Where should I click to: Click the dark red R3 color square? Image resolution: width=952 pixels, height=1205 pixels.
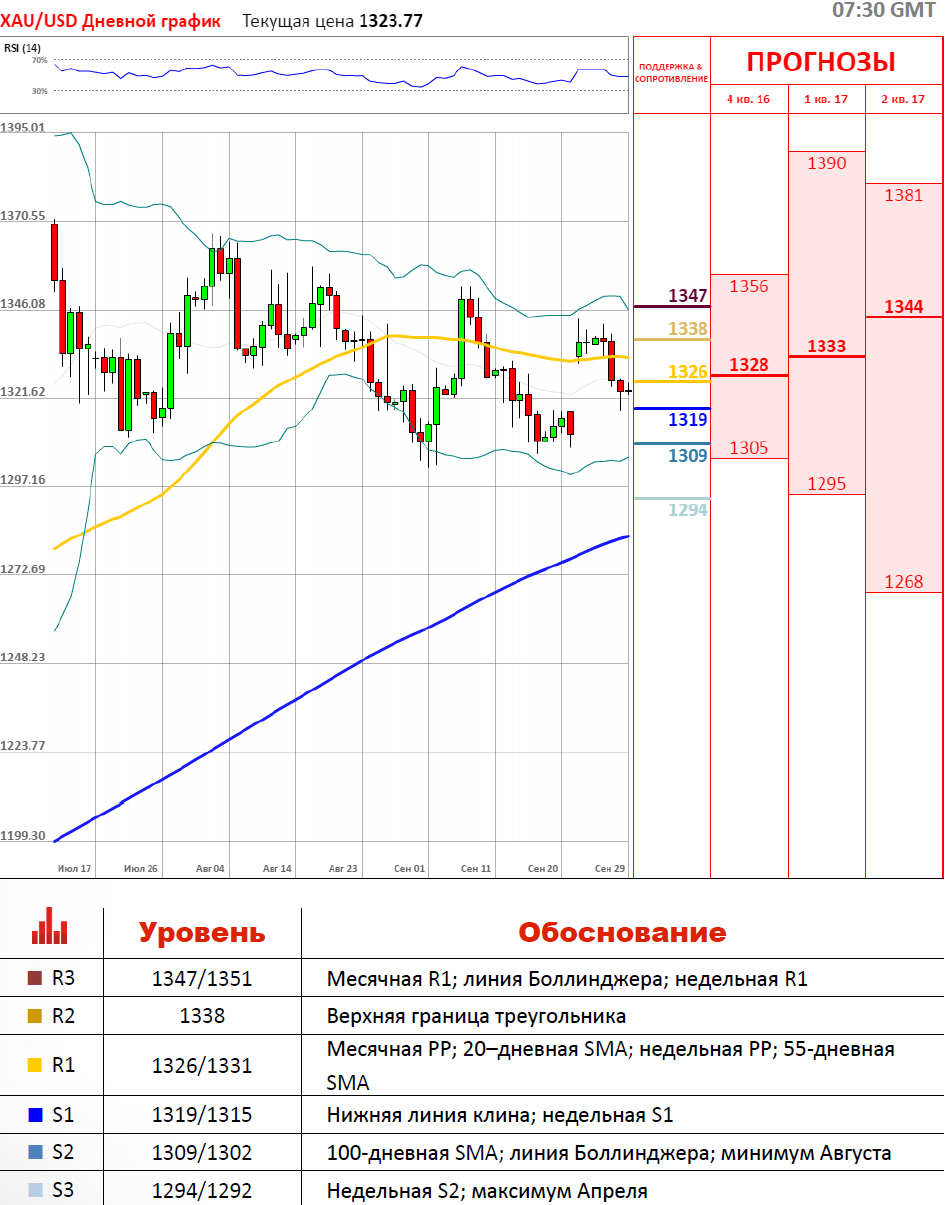(x=35, y=979)
